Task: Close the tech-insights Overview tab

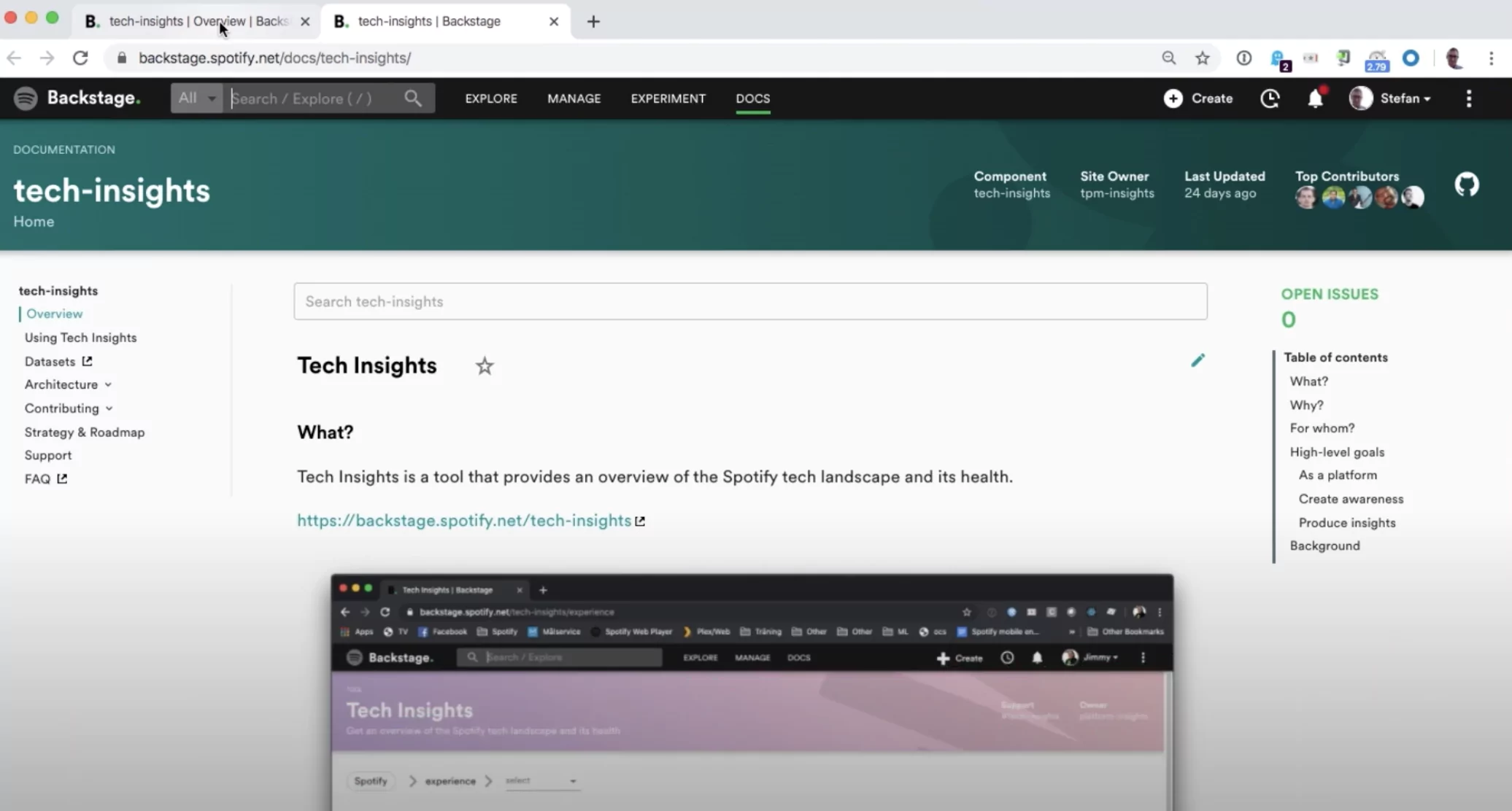Action: pos(305,21)
